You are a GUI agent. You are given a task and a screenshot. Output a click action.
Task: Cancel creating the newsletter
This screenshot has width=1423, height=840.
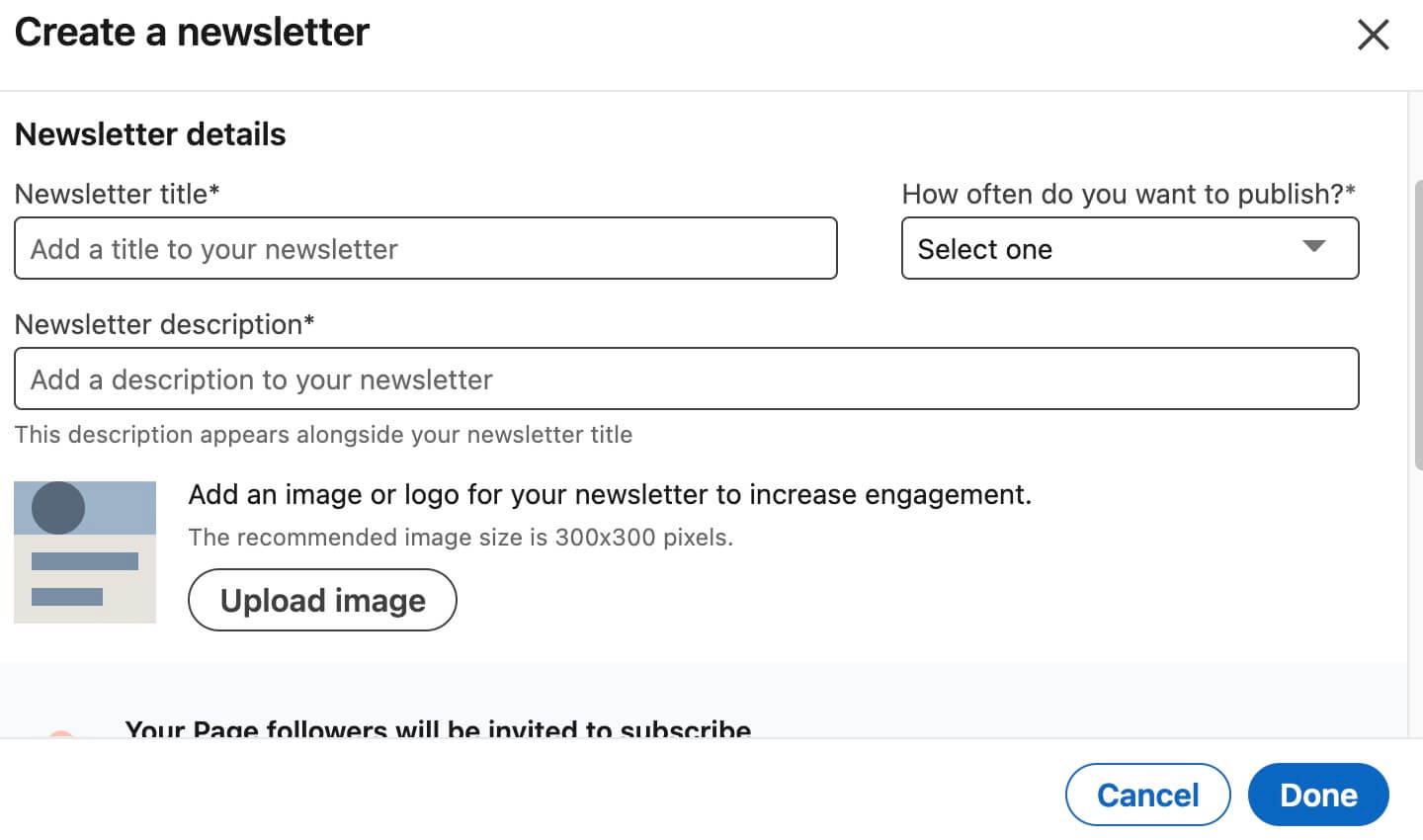tap(1147, 794)
